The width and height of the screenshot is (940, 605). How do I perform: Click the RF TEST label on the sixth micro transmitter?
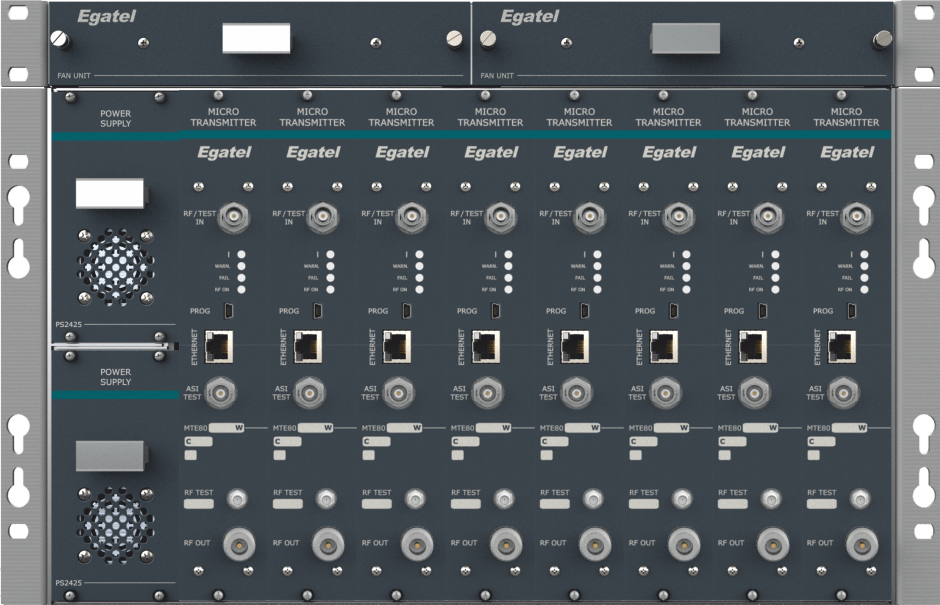[x=644, y=492]
